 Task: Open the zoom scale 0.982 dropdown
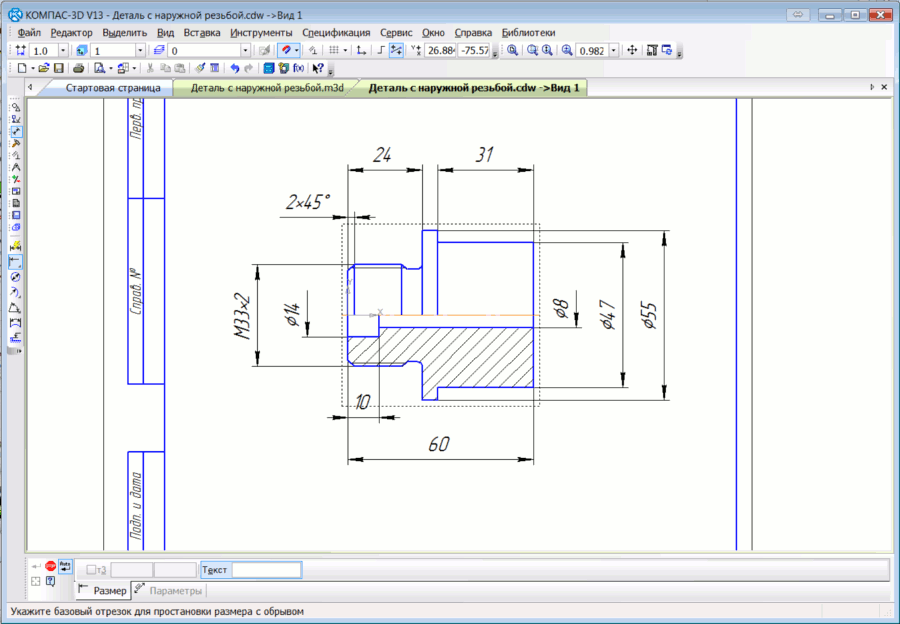pos(613,51)
